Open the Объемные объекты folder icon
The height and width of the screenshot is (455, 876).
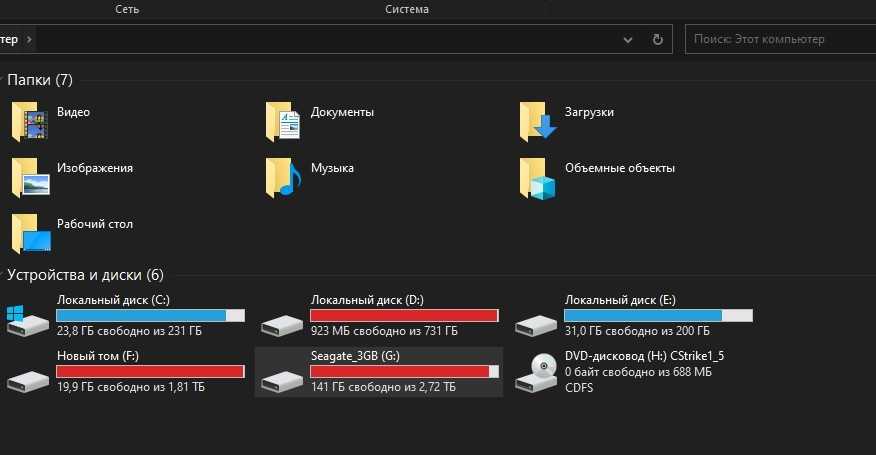[x=538, y=178]
